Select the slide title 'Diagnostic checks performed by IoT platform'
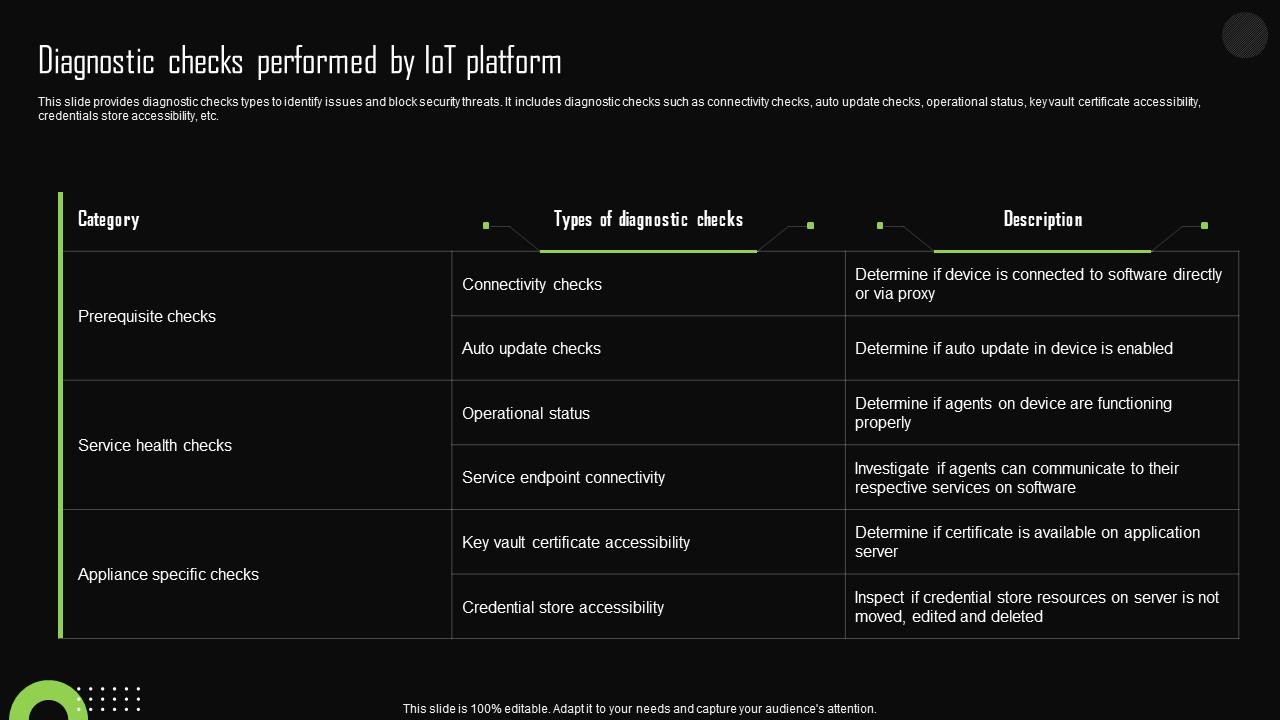The height and width of the screenshot is (720, 1280). tap(300, 62)
